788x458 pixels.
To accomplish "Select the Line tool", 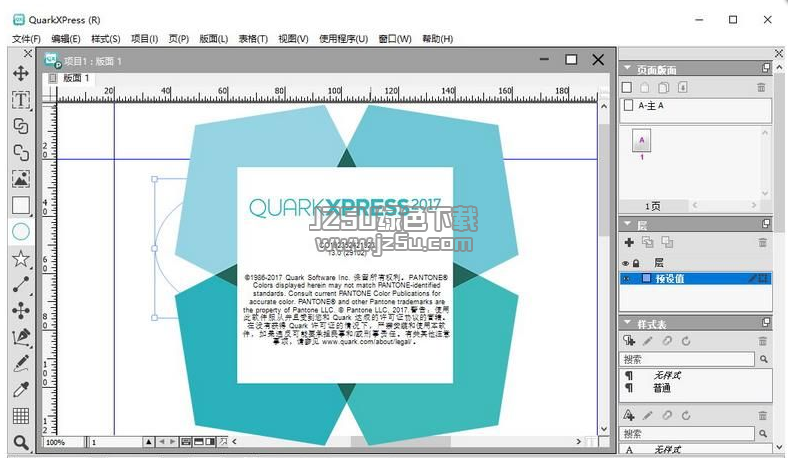I will tap(21, 285).
